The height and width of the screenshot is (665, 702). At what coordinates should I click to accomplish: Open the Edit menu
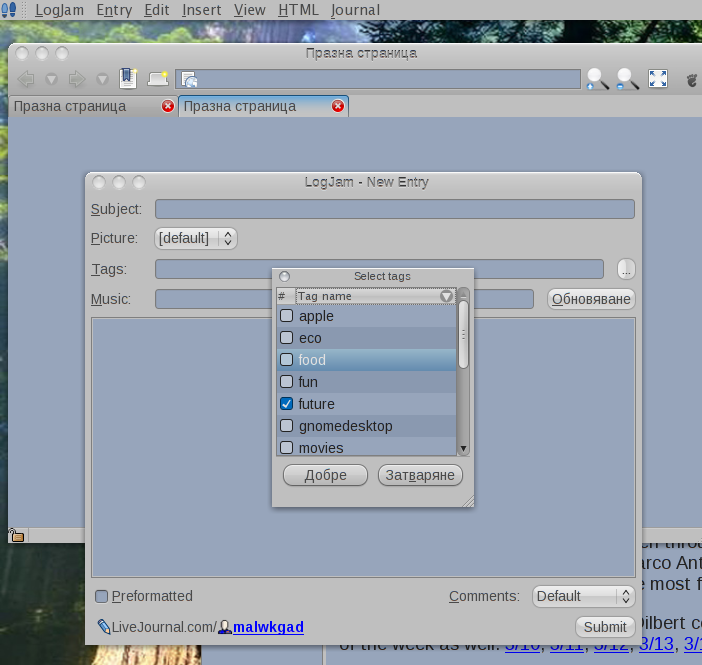click(x=157, y=10)
